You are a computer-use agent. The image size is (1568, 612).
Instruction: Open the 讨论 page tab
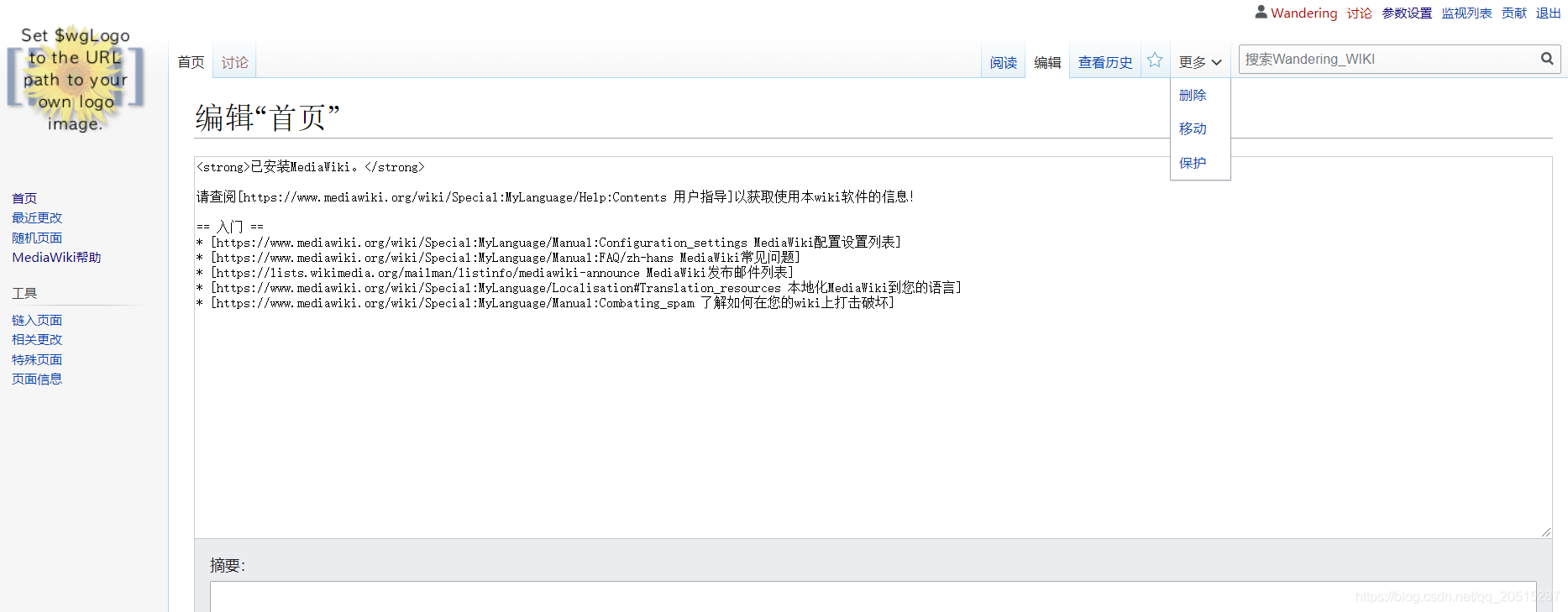coord(234,62)
